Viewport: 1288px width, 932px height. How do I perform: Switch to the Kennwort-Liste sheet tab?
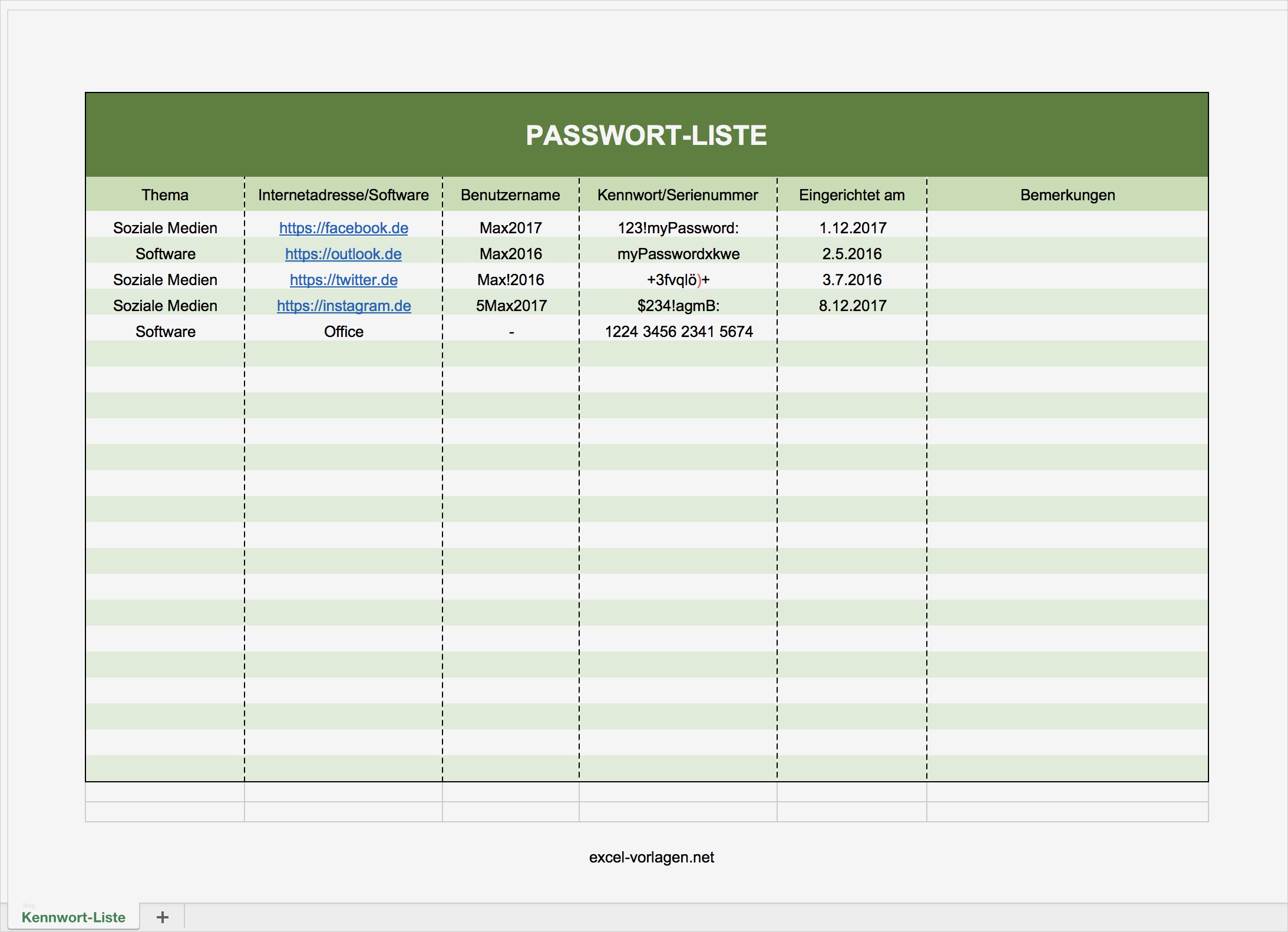pyautogui.click(x=73, y=917)
